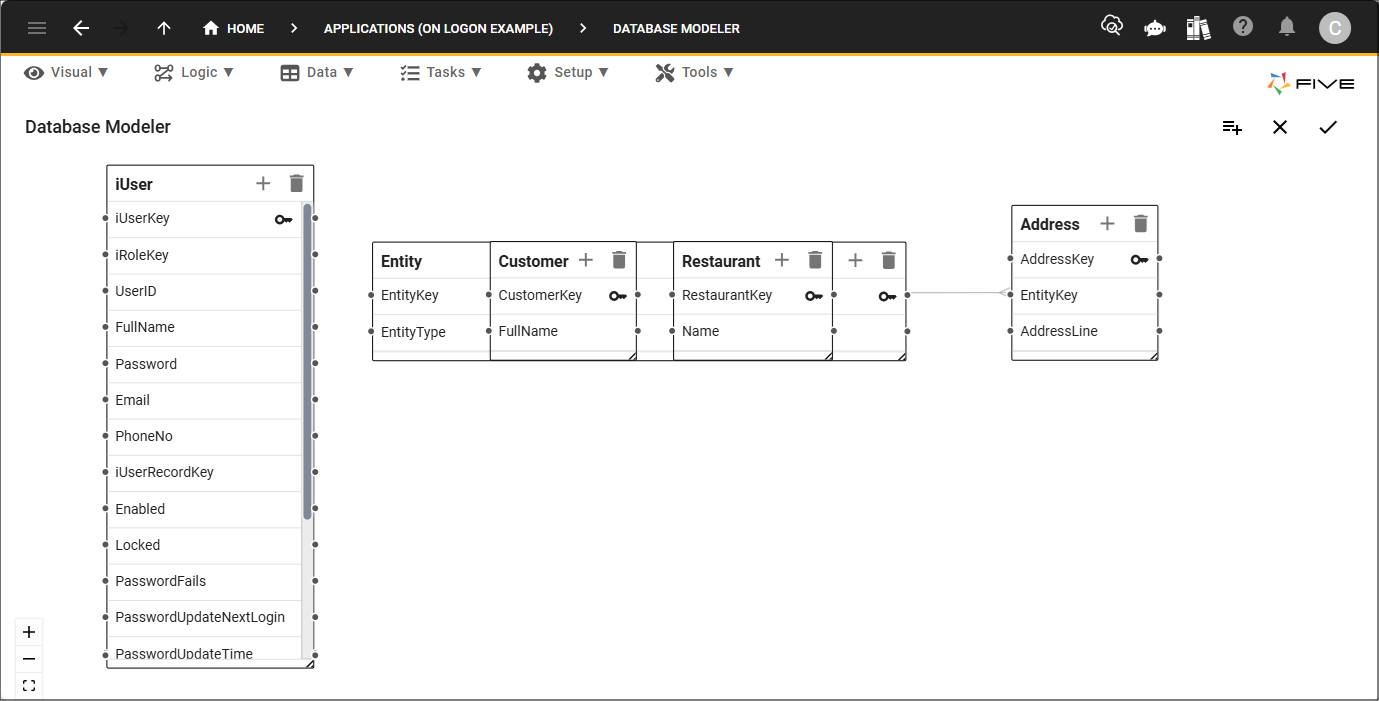The width and height of the screenshot is (1379, 701).
Task: Add a field to the Address table
Action: (x=1107, y=224)
